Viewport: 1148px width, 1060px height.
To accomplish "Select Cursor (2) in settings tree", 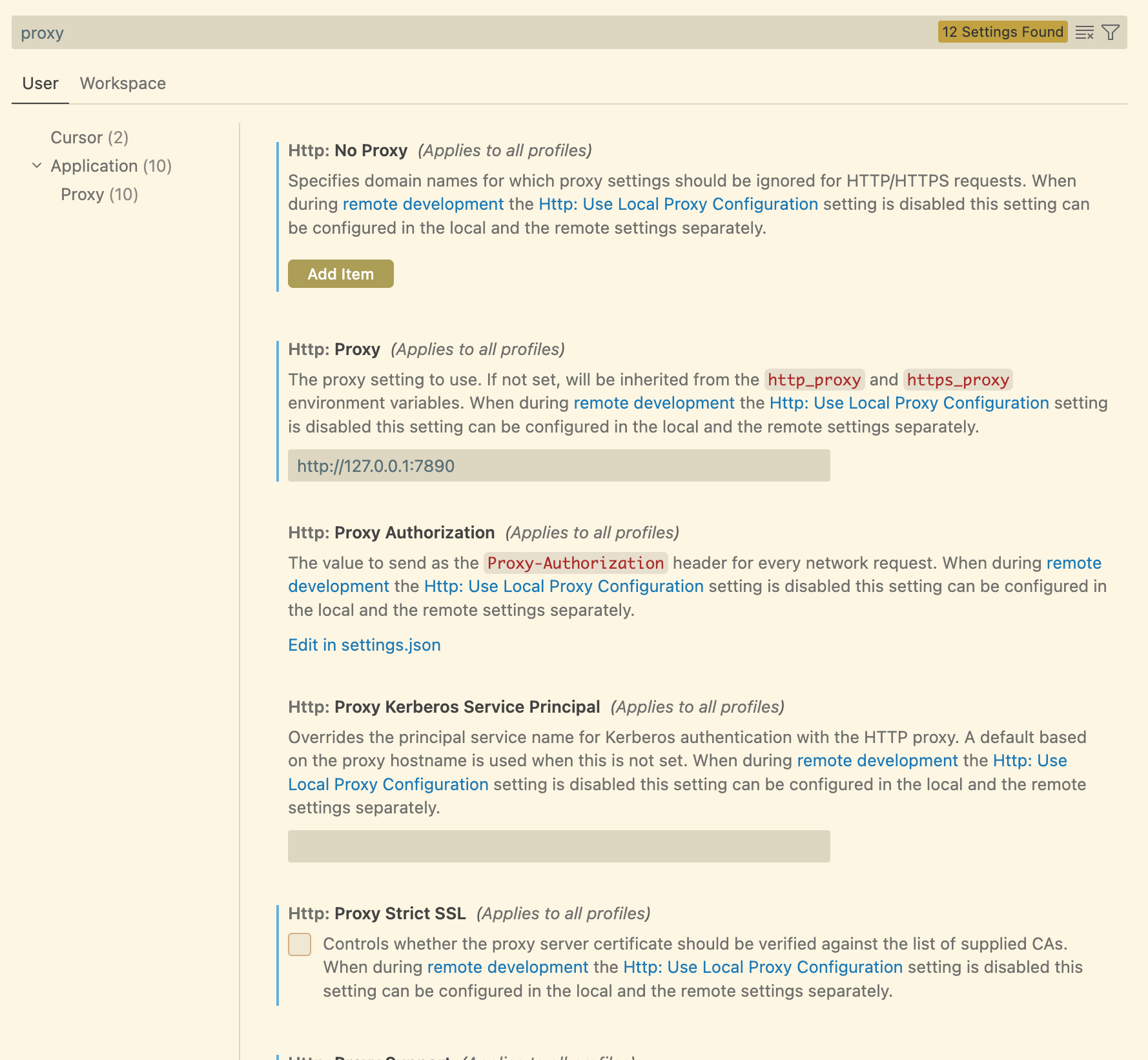I will pyautogui.click(x=89, y=138).
